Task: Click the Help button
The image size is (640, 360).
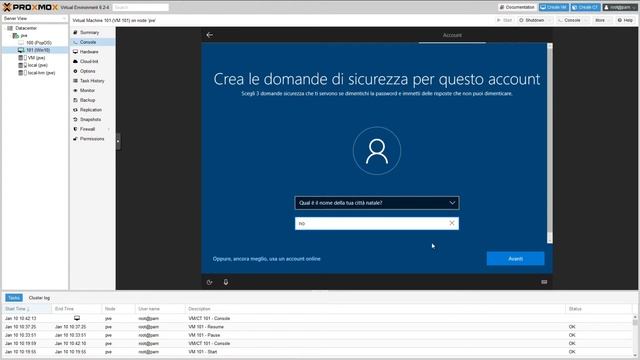Action: (x=625, y=20)
